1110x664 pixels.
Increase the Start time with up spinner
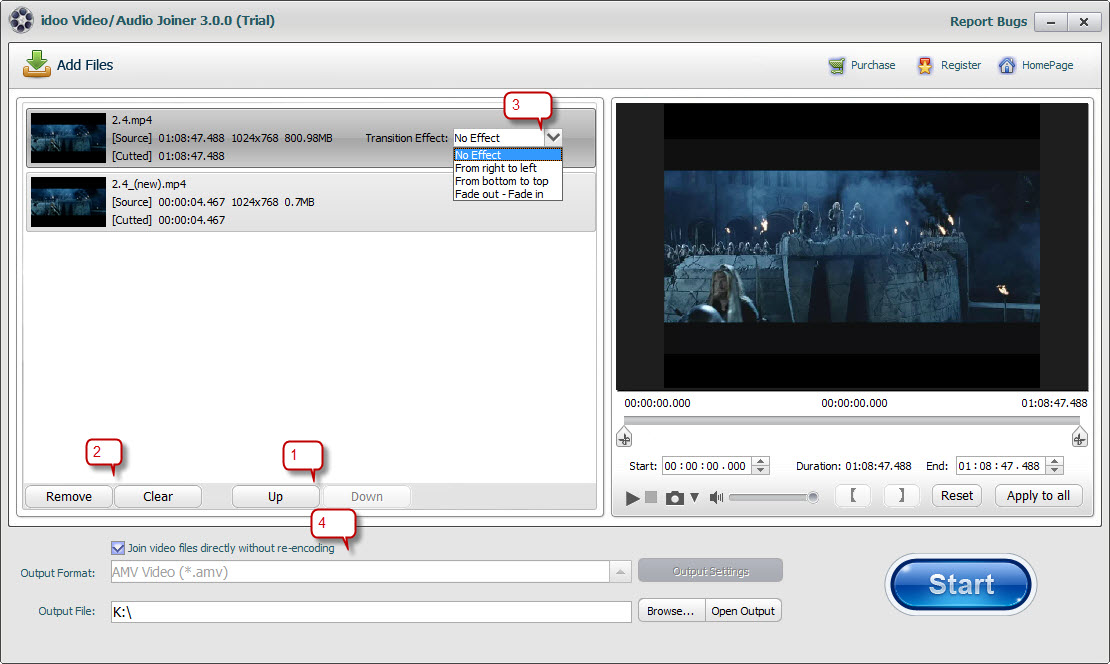point(761,462)
